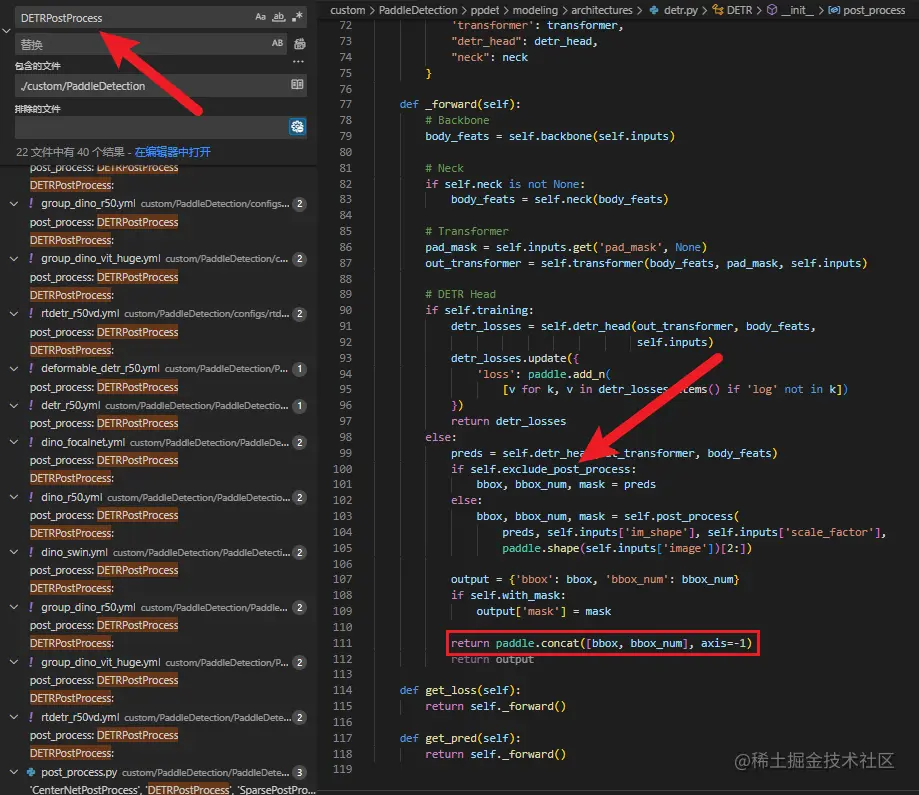Select the DETR class breadcrumb
Viewport: 919px width, 795px height.
[739, 10]
